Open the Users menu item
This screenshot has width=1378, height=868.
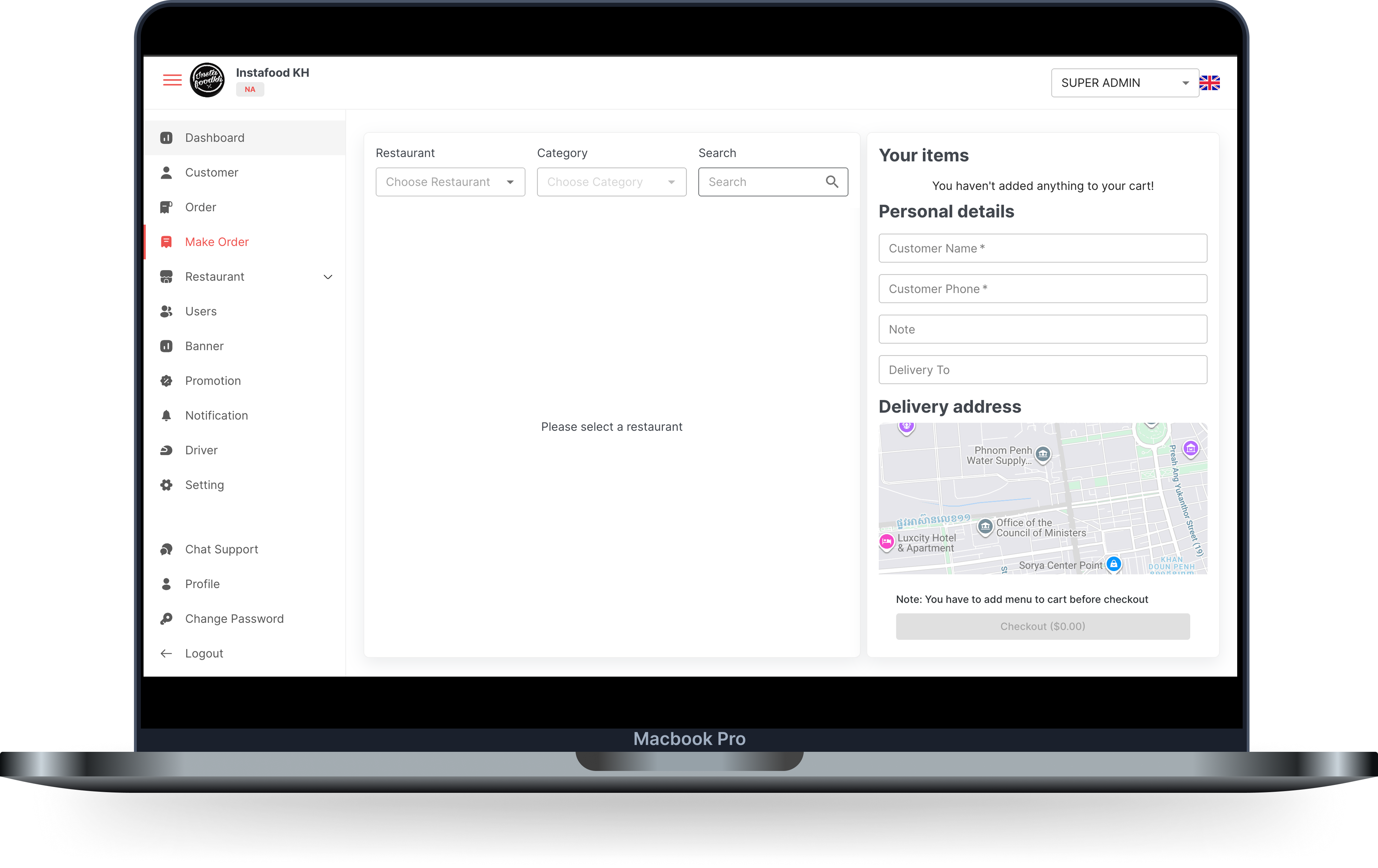click(x=244, y=311)
